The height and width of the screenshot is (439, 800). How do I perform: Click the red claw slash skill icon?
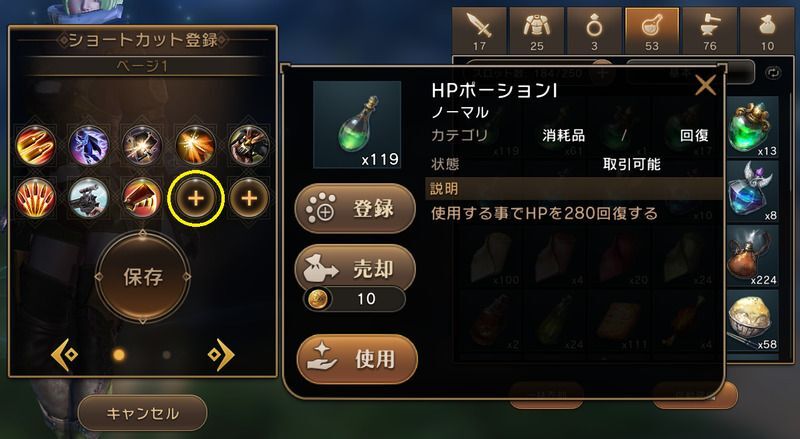coord(36,198)
